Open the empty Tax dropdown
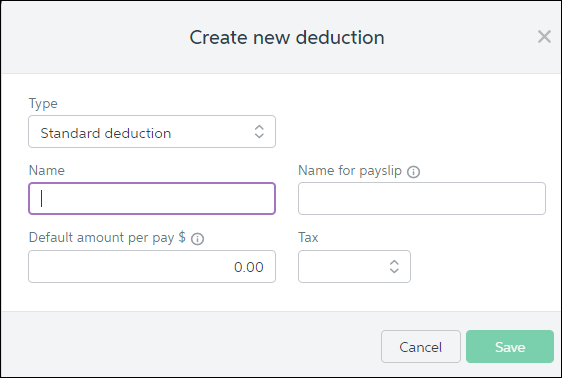This screenshot has width=562, height=378. point(354,267)
